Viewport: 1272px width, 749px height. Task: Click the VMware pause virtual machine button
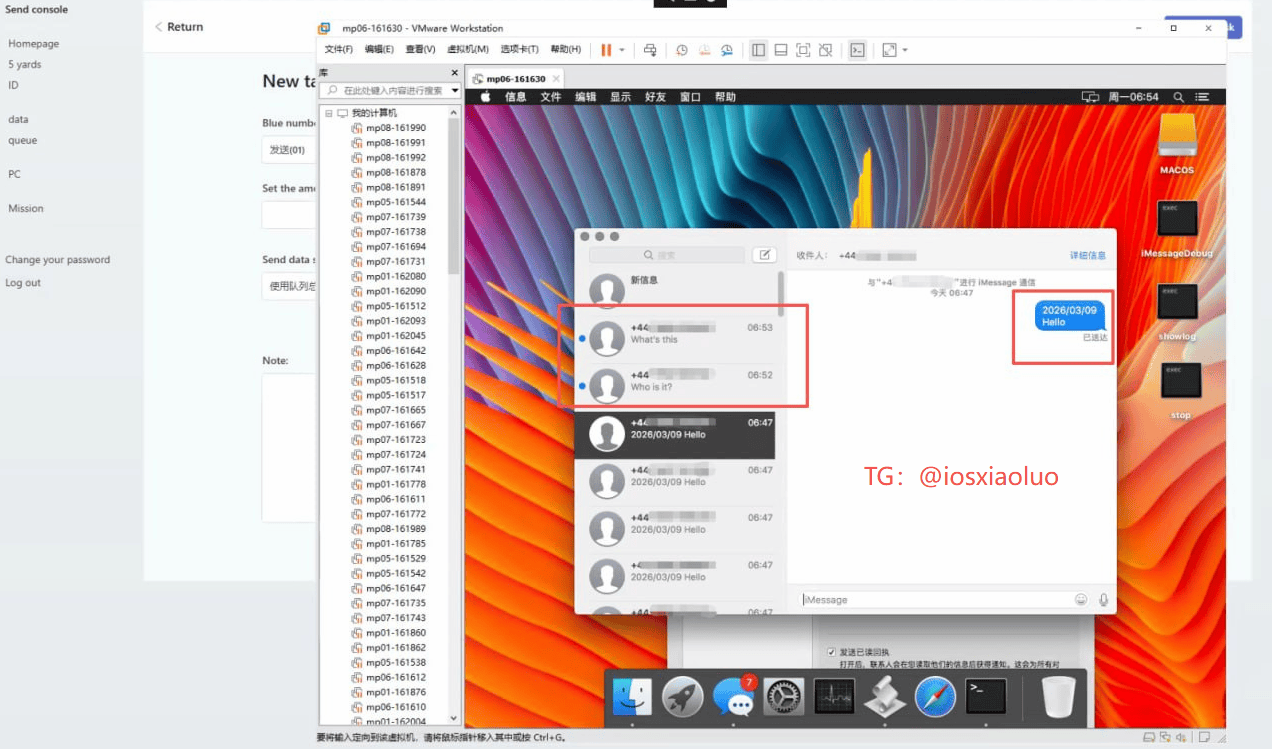point(606,49)
